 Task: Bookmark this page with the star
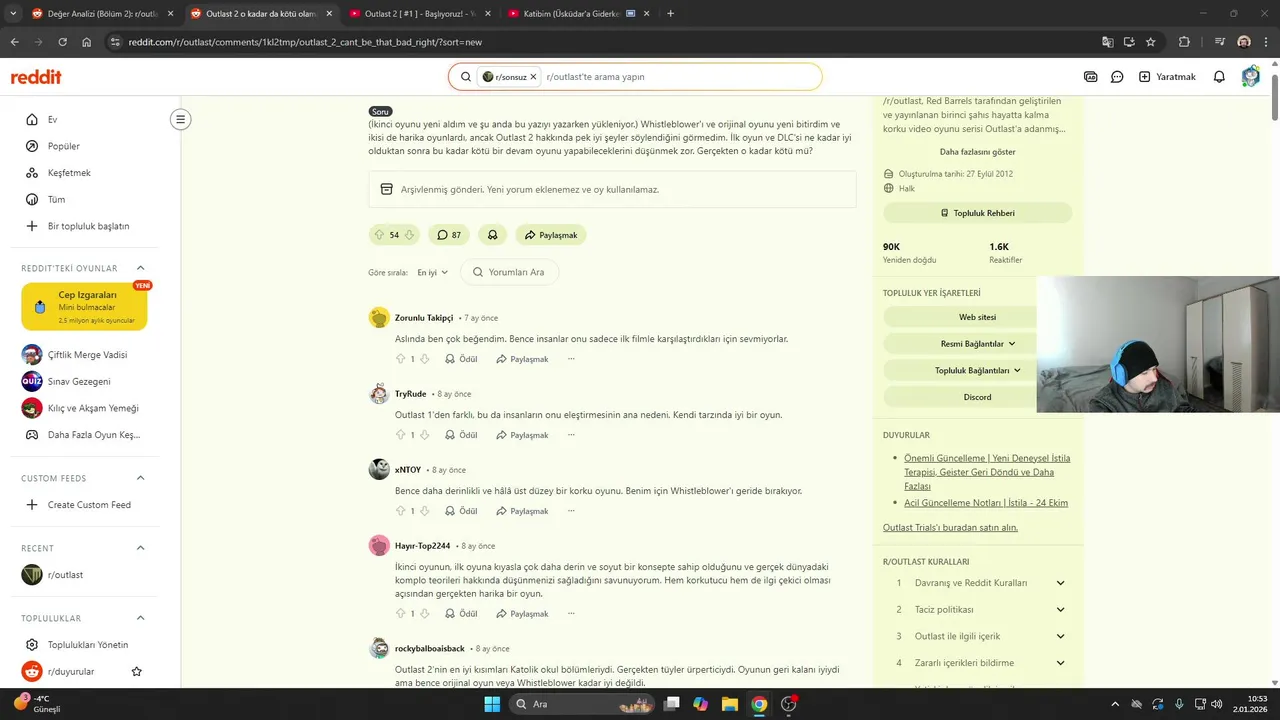[x=1151, y=42]
